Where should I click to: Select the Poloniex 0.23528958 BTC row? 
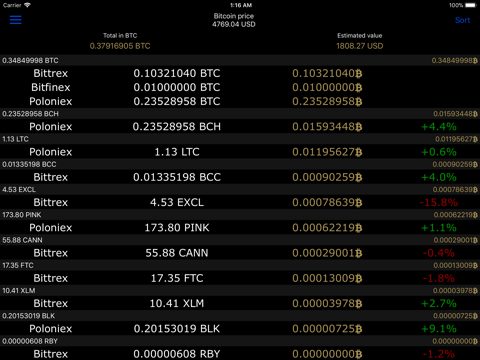click(x=240, y=101)
